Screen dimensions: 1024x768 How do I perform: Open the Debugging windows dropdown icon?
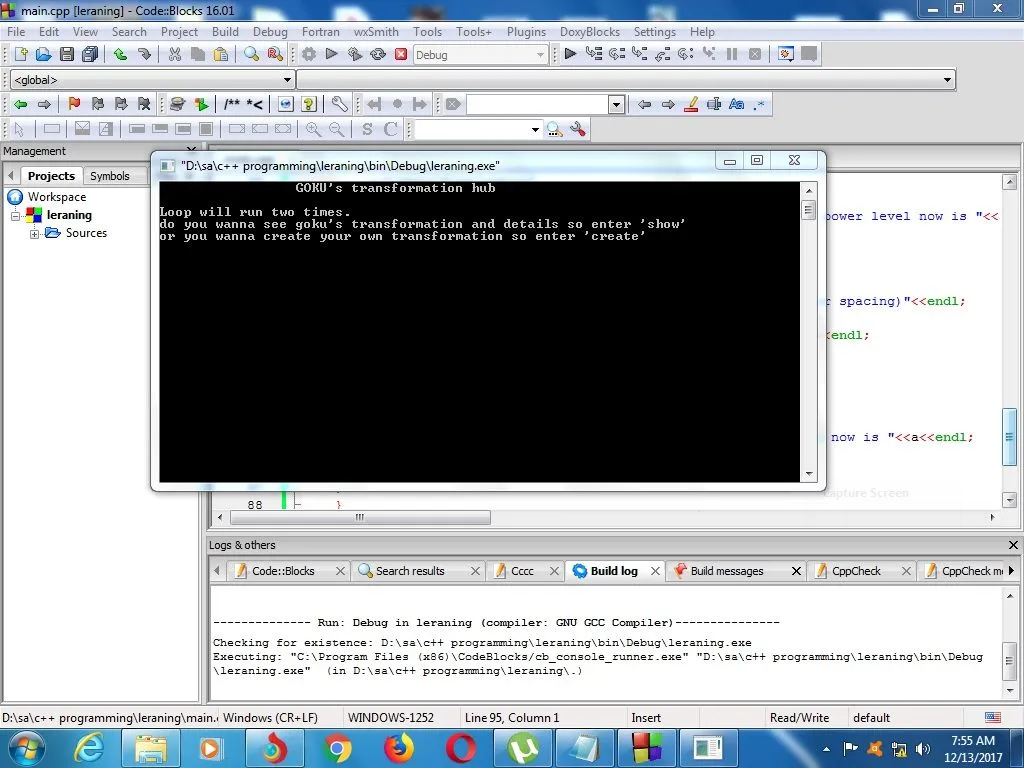click(786, 54)
